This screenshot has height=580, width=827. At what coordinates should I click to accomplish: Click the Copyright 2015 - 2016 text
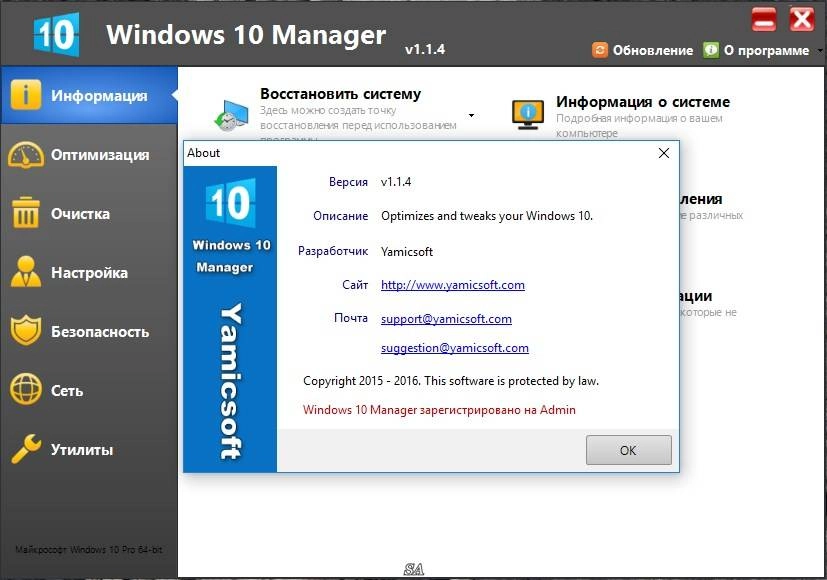[451, 381]
